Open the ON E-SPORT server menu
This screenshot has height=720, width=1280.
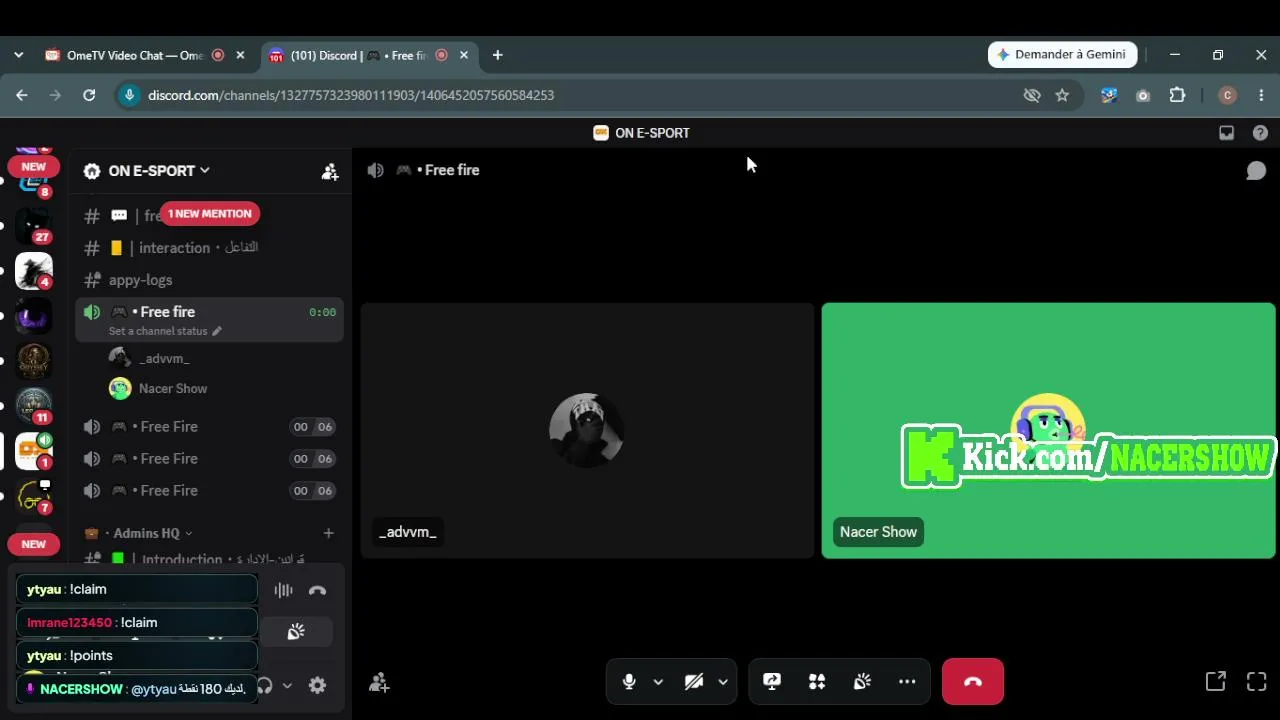pos(159,171)
